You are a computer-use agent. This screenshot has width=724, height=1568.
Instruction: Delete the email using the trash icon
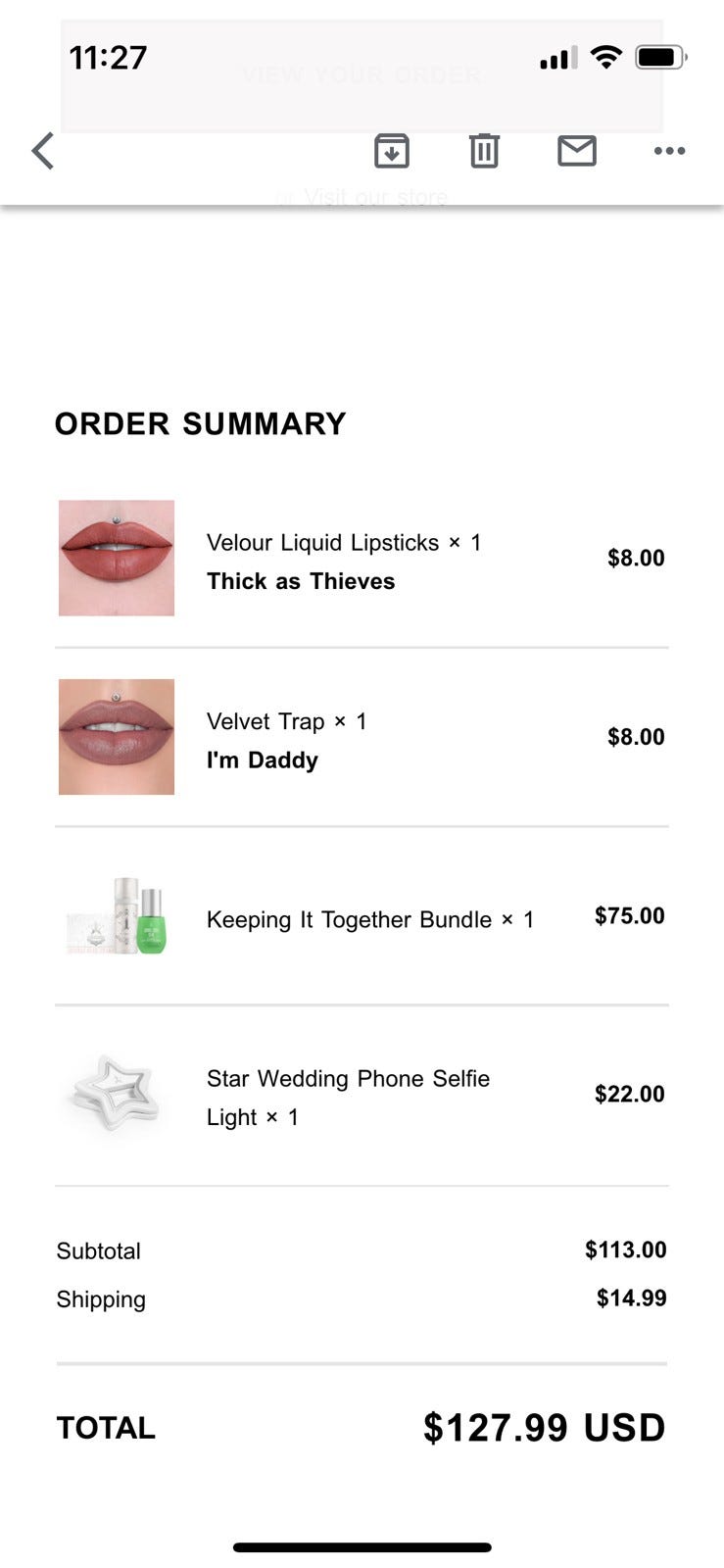pyautogui.click(x=484, y=151)
